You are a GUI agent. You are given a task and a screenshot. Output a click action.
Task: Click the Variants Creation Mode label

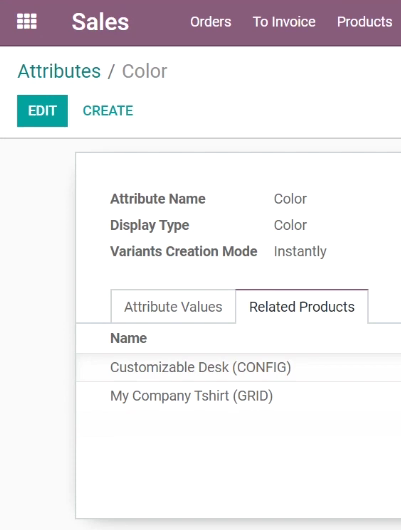184,251
